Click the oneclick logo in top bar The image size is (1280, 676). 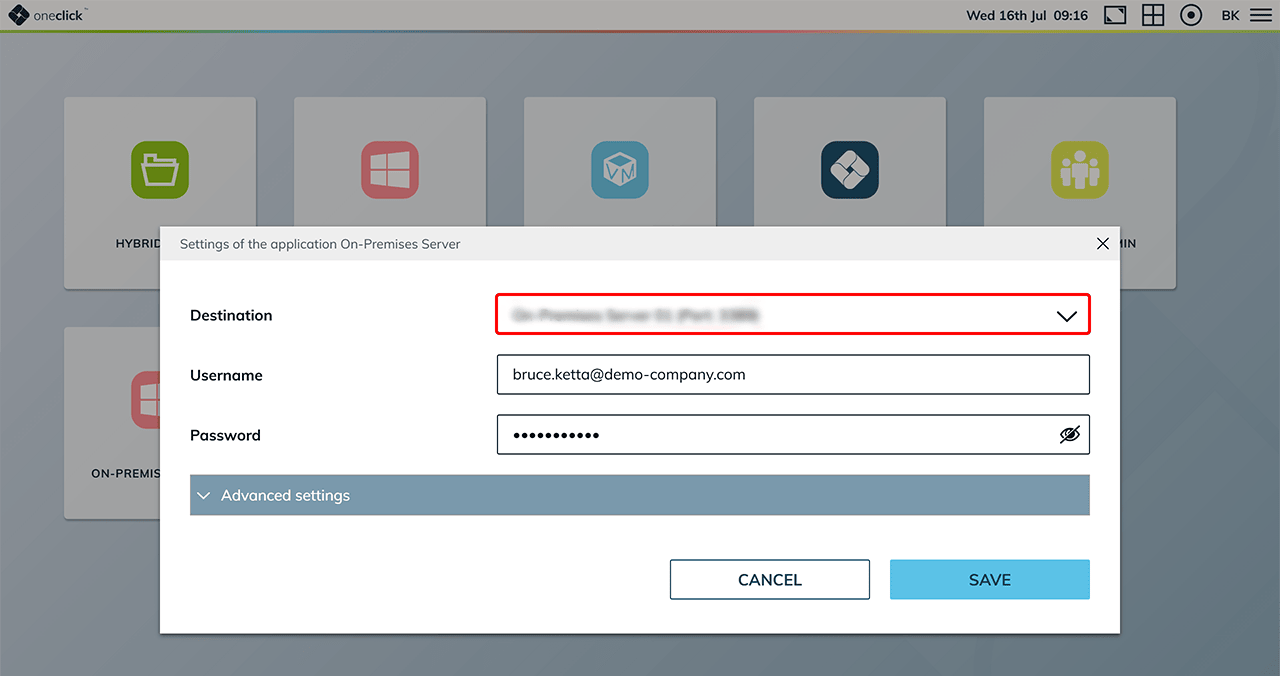tap(47, 15)
